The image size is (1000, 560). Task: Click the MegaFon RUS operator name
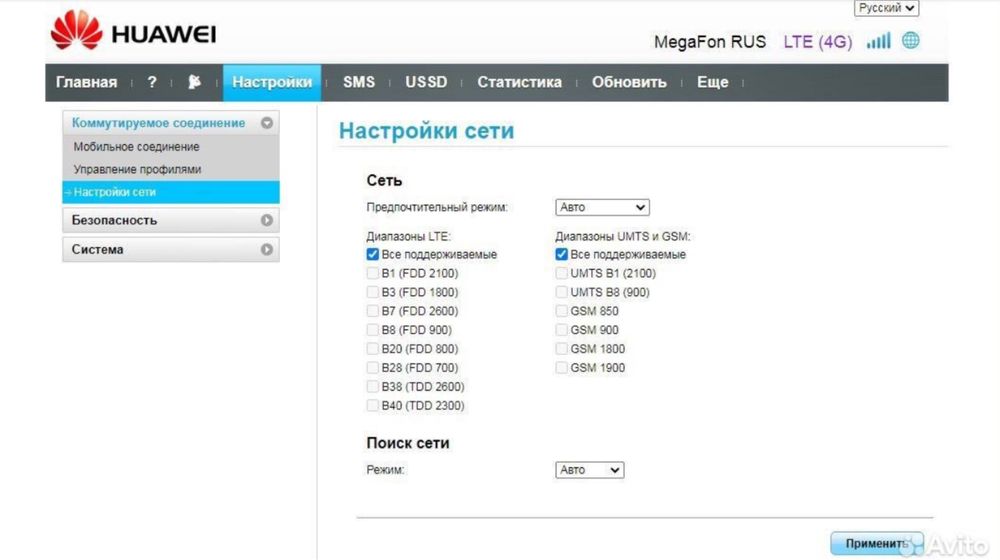click(710, 42)
